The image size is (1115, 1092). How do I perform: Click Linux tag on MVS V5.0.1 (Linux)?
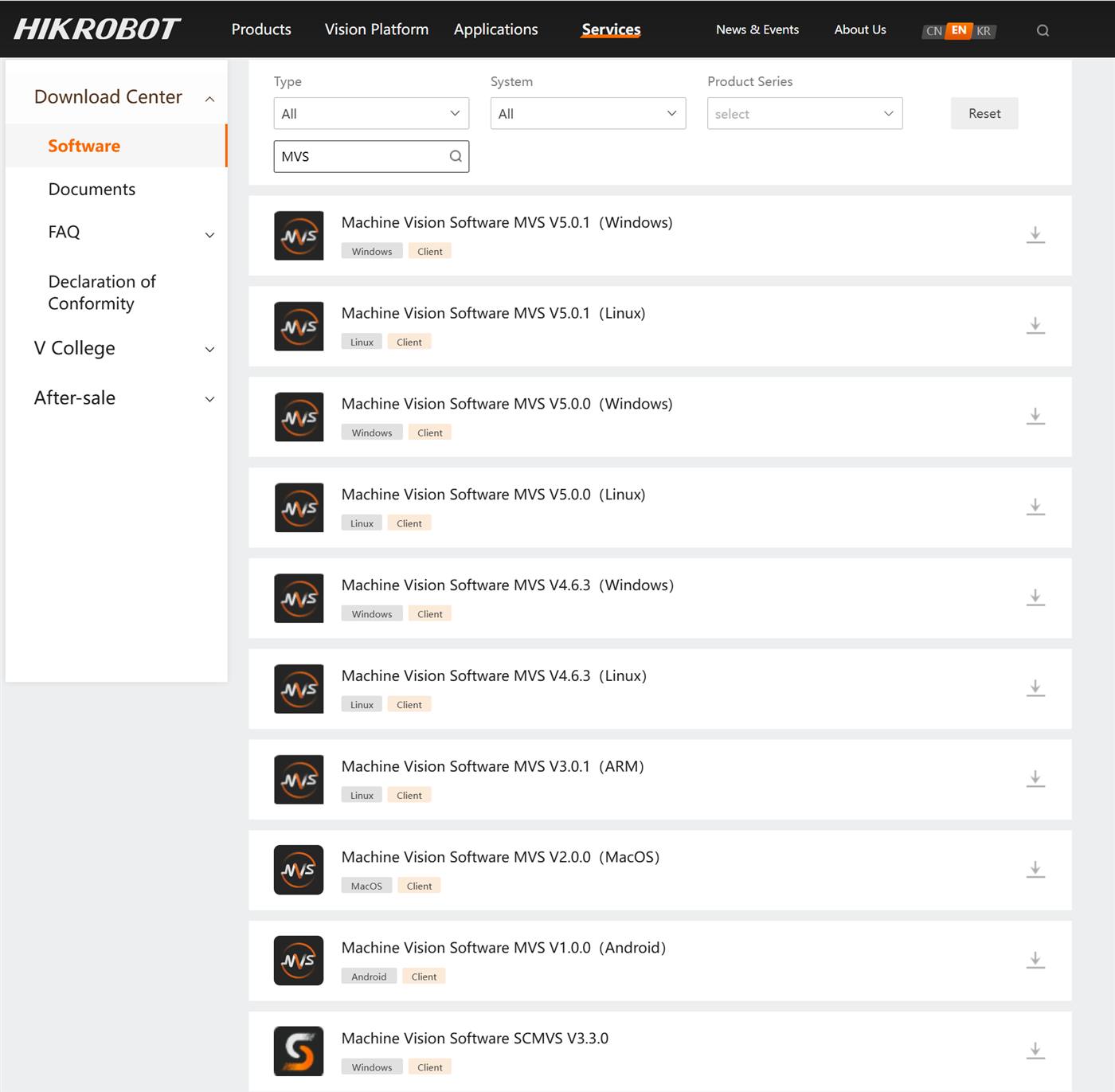click(x=362, y=342)
